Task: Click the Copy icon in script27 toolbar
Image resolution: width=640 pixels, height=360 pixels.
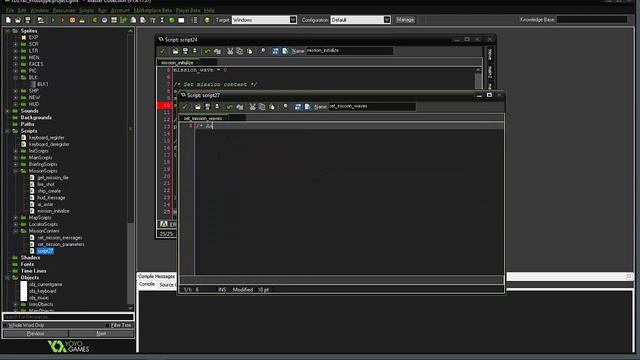Action: [x=262, y=107]
